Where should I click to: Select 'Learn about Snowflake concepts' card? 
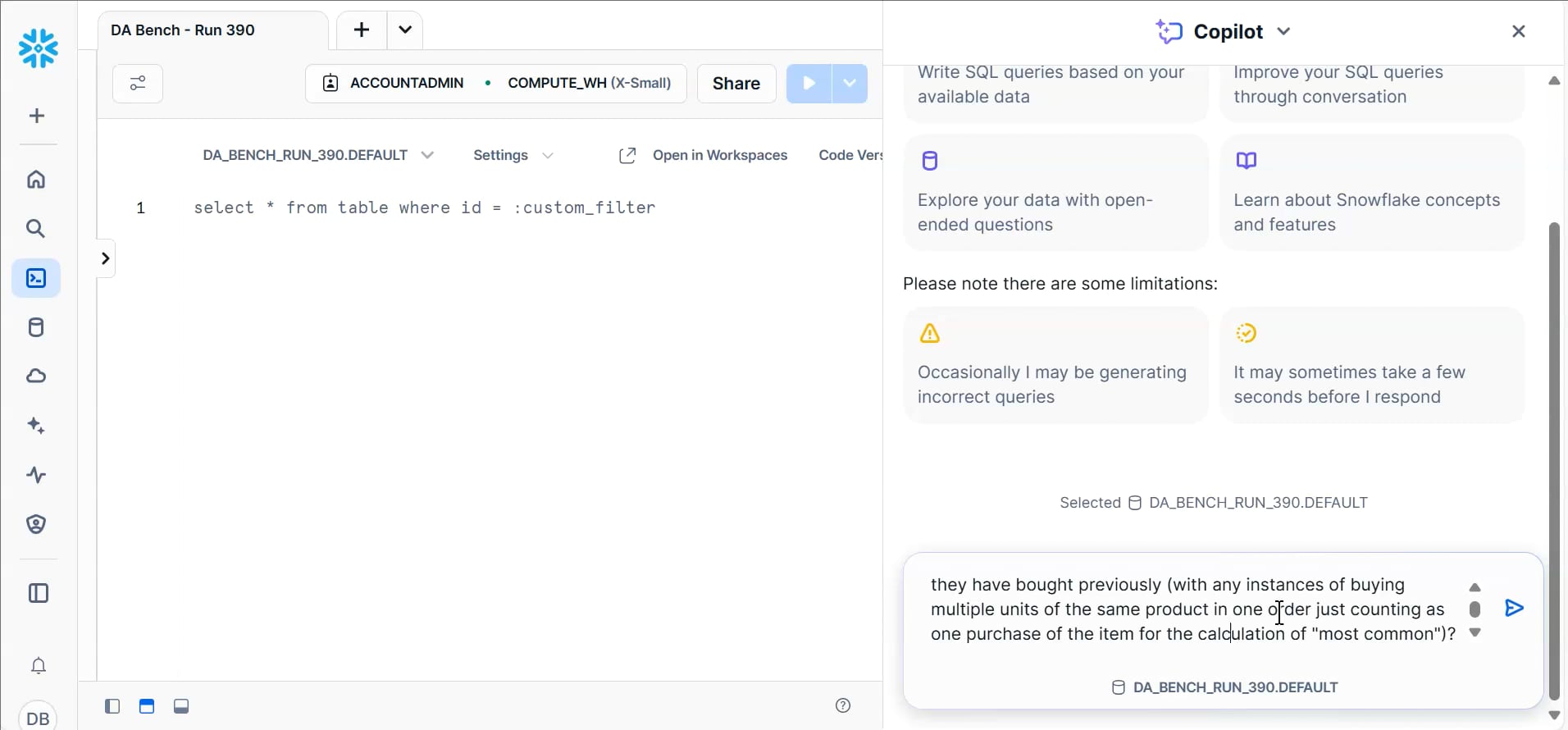tap(1372, 193)
